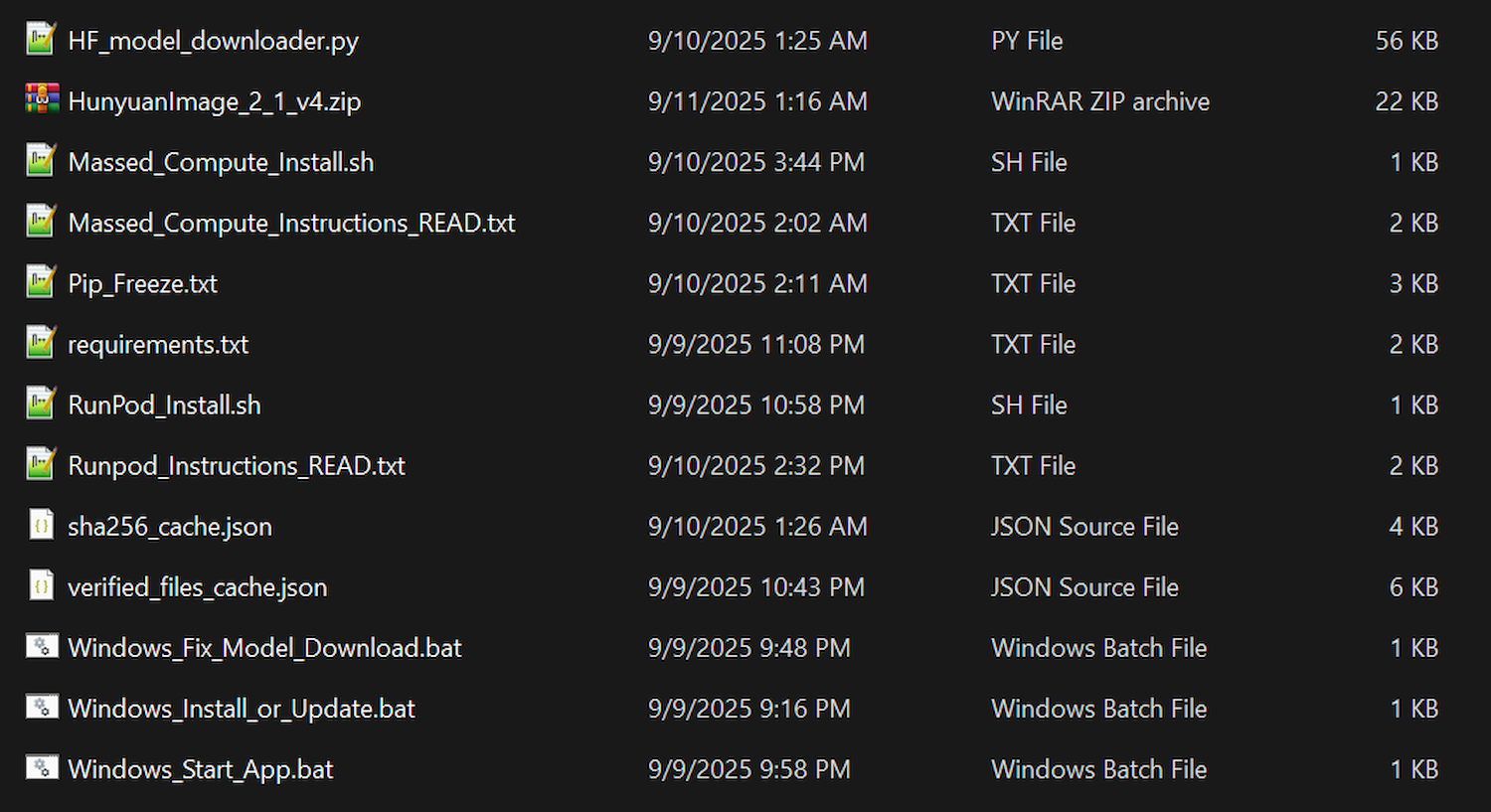Click the Pip_Freeze.txt file icon
This screenshot has height=812, width=1491.
click(41, 282)
